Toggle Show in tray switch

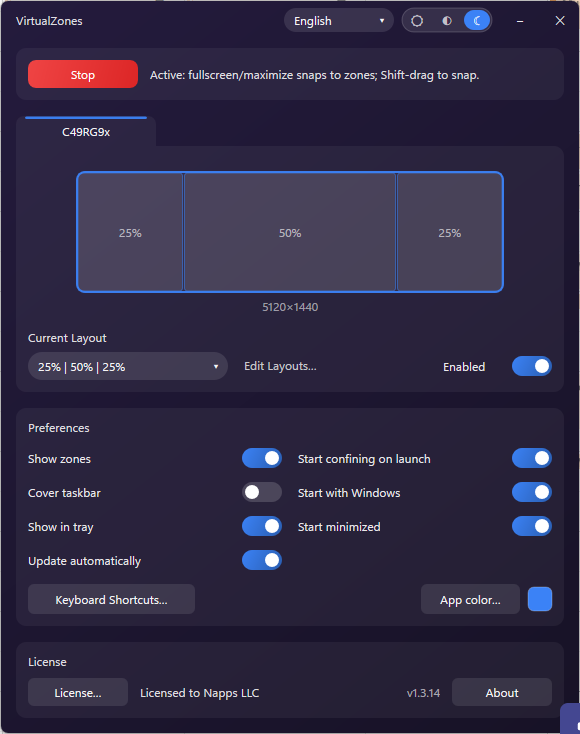(262, 526)
